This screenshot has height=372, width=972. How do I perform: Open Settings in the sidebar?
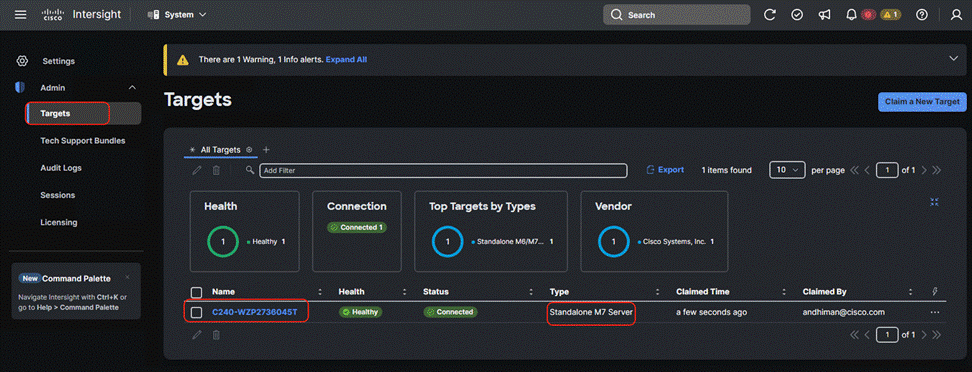pyautogui.click(x=58, y=61)
